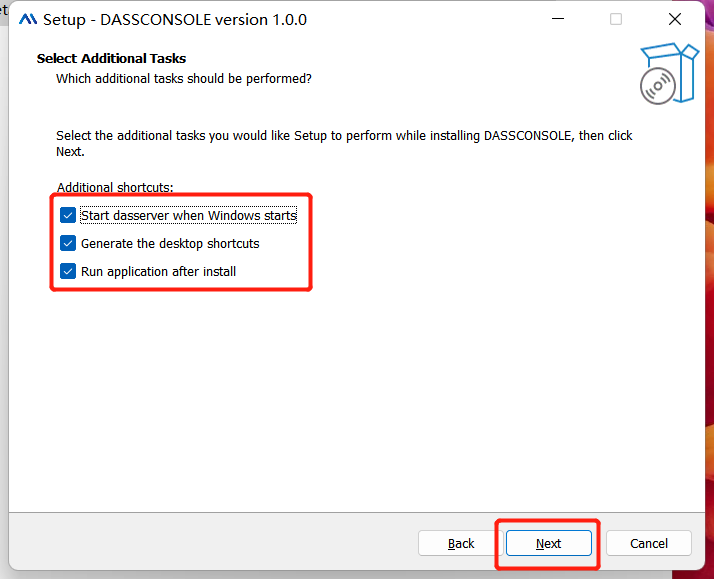Screen dimensions: 714x579
Task: Uncheck Start dasserver when Windows starts
Action: coord(68,215)
